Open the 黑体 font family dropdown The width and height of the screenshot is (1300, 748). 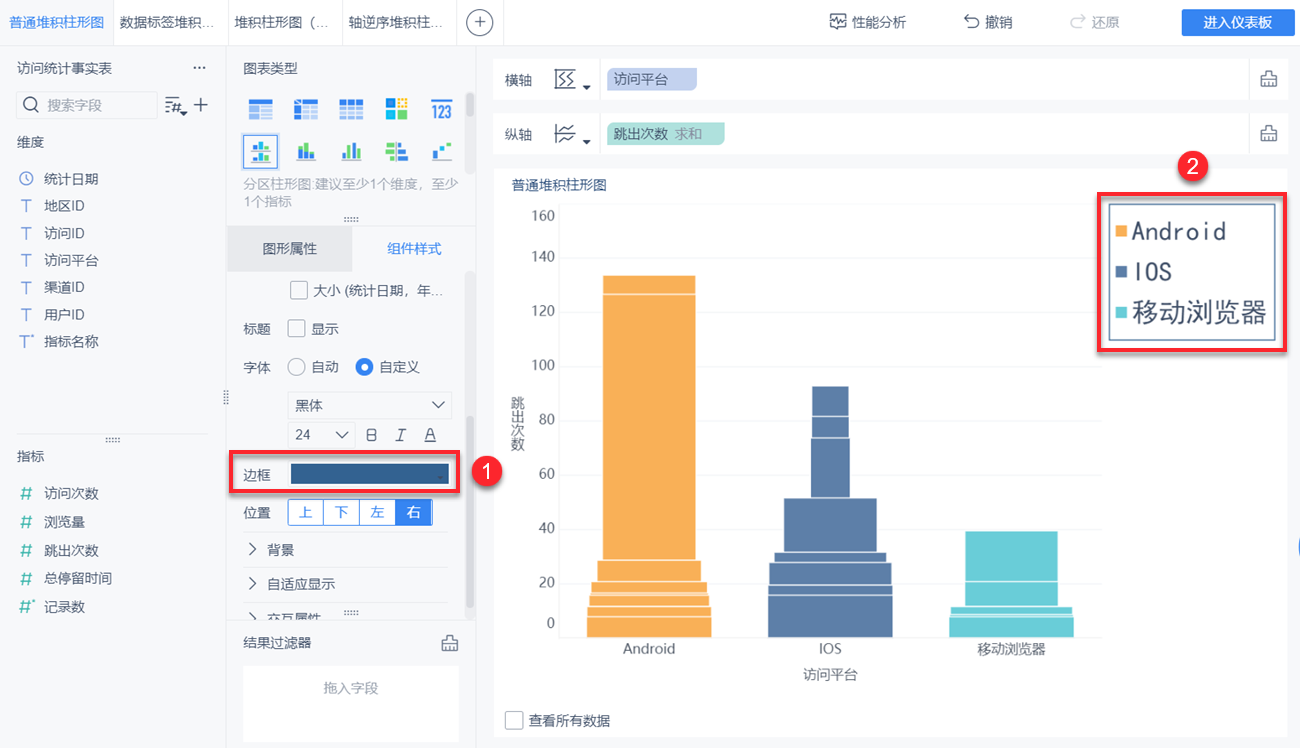coord(370,405)
